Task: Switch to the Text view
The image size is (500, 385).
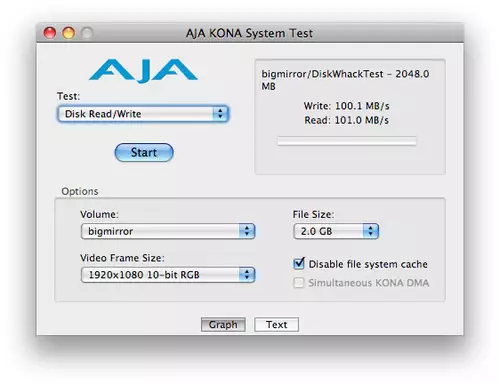Action: click(276, 324)
